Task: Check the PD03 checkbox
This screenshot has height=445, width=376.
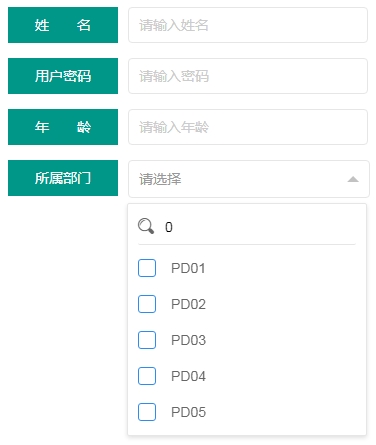Action: 147,340
